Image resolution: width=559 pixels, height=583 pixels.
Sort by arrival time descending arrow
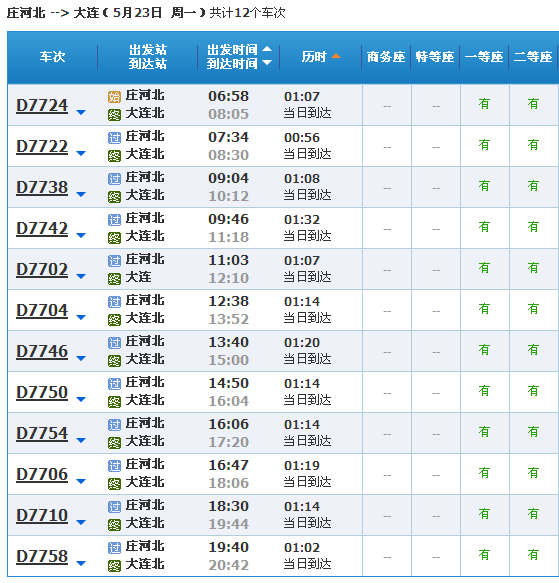[267, 63]
